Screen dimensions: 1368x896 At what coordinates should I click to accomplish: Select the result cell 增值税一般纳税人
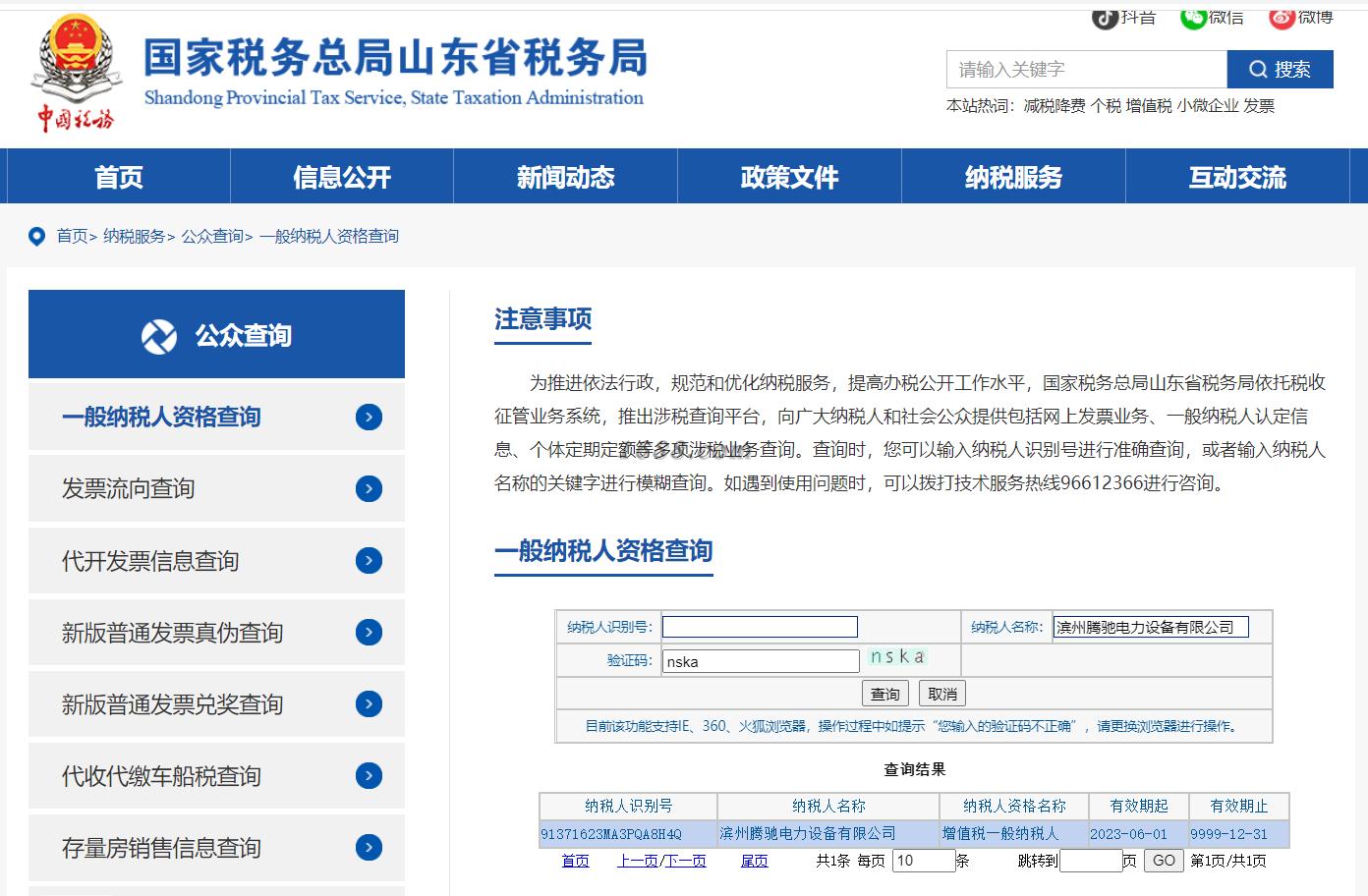(x=1014, y=834)
